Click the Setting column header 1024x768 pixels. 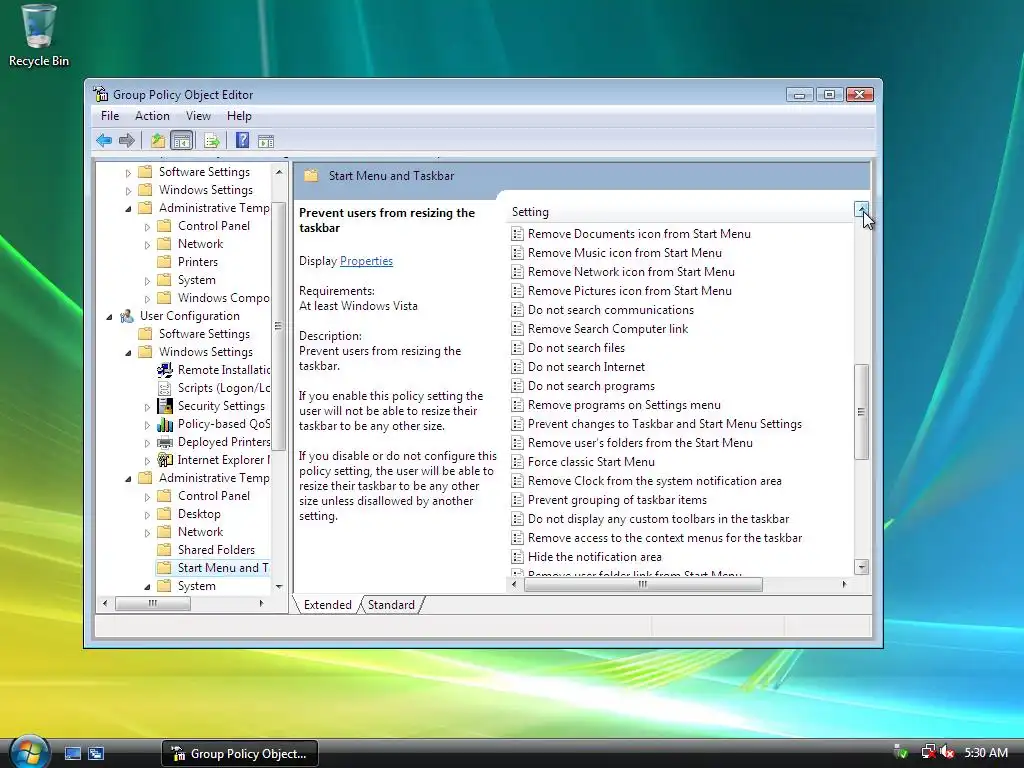(x=679, y=212)
